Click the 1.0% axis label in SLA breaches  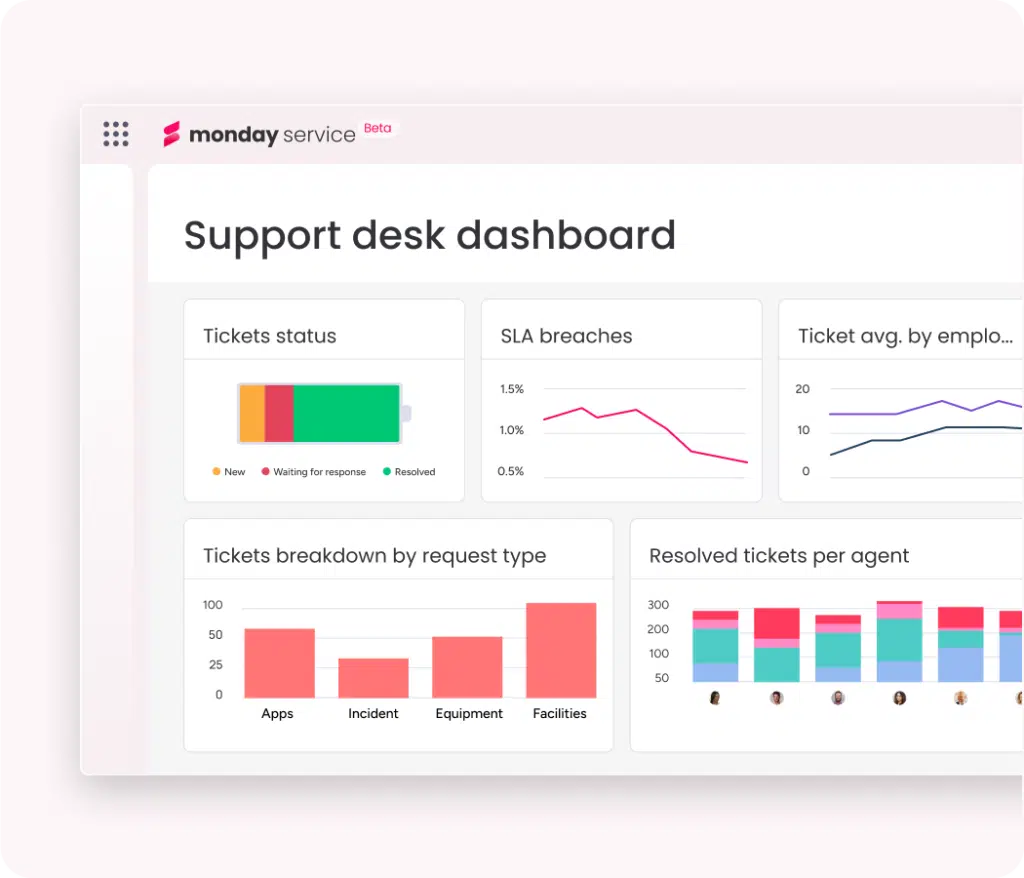point(511,430)
